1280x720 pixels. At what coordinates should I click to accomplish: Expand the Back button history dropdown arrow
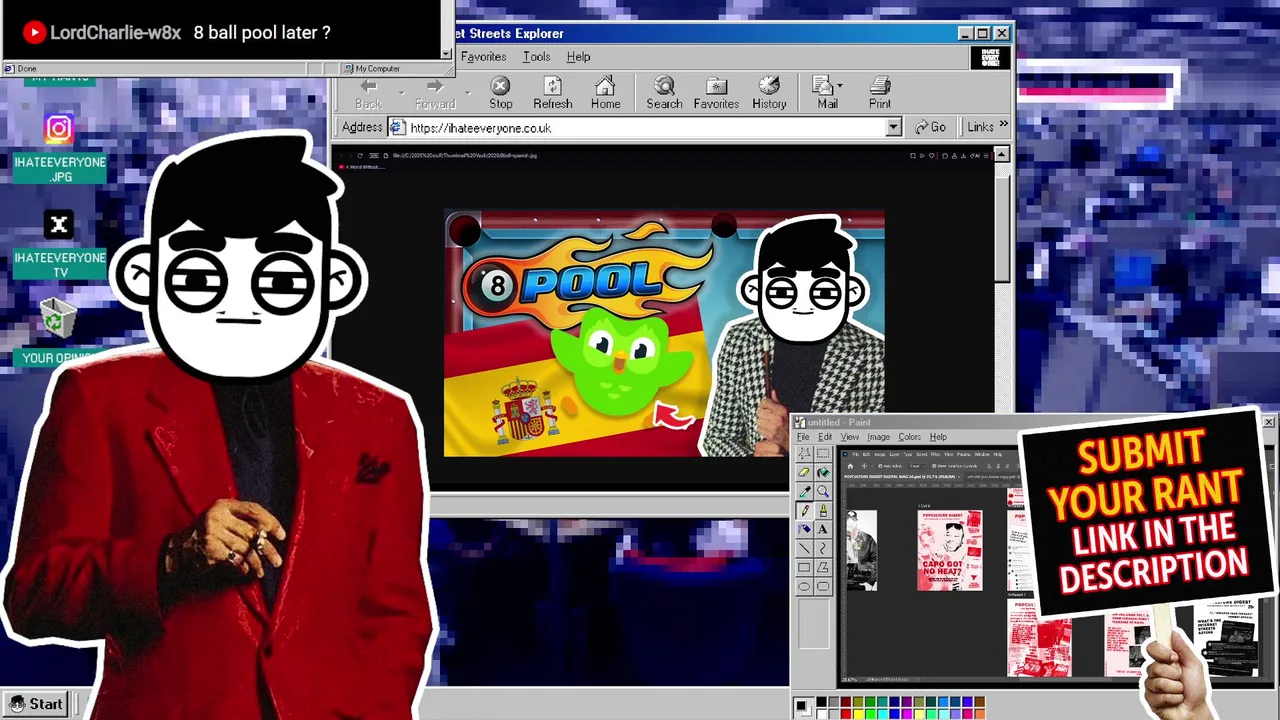pyautogui.click(x=402, y=93)
